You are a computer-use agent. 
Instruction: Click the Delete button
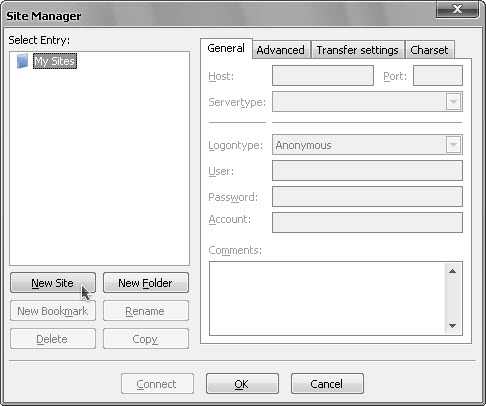53,339
